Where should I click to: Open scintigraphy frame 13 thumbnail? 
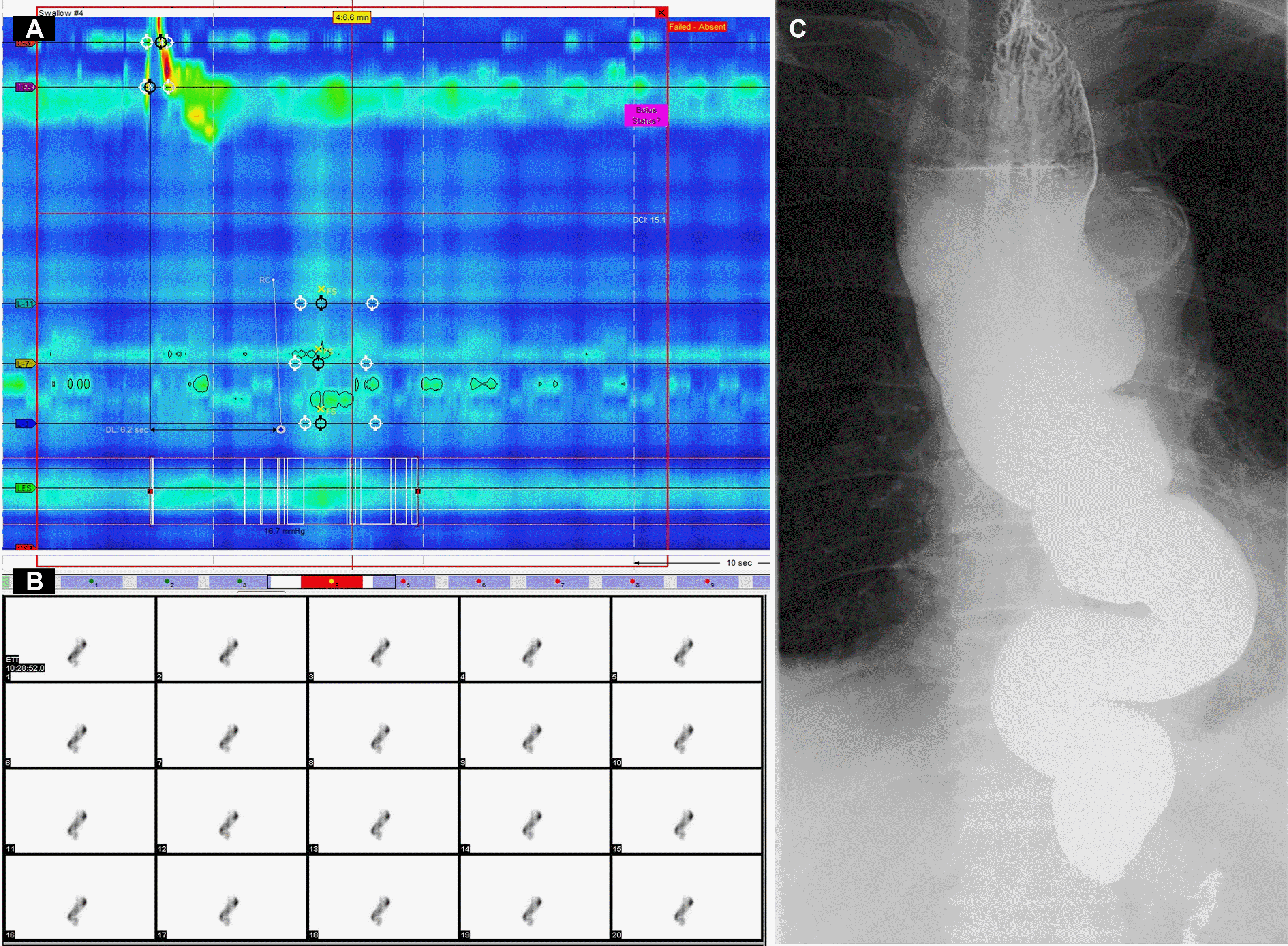(383, 811)
